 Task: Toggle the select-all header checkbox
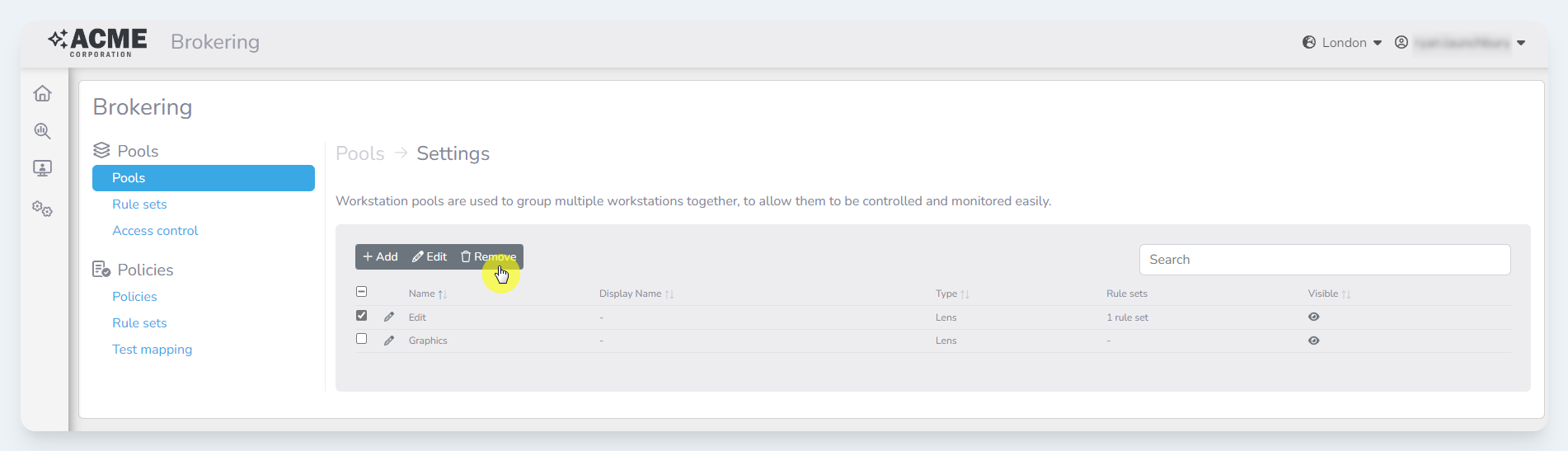click(361, 292)
